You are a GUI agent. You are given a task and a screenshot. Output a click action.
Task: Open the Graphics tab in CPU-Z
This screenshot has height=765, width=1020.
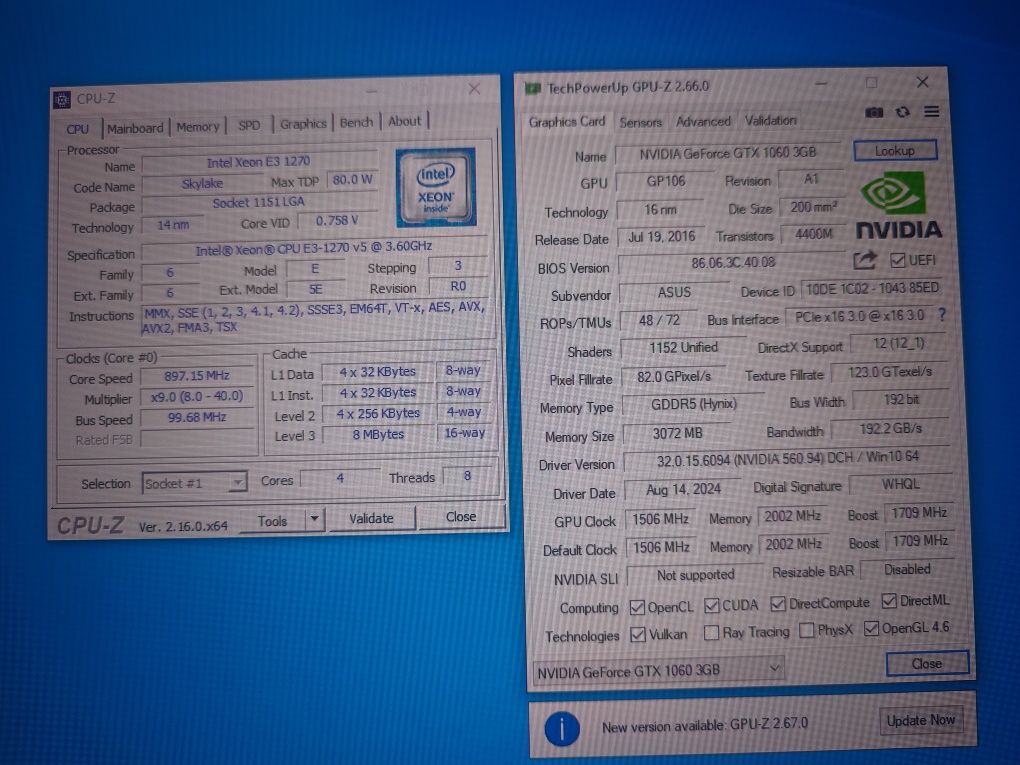[x=303, y=124]
